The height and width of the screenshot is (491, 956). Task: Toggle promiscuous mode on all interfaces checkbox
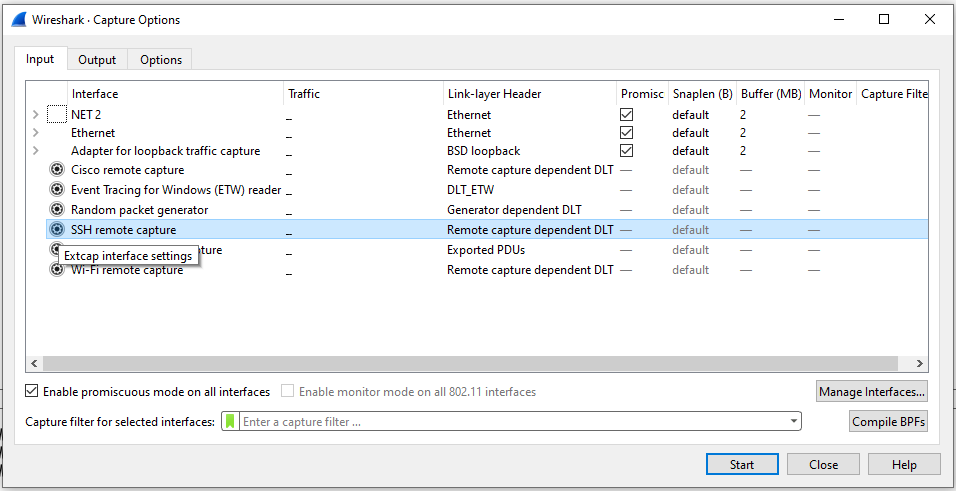(x=32, y=392)
